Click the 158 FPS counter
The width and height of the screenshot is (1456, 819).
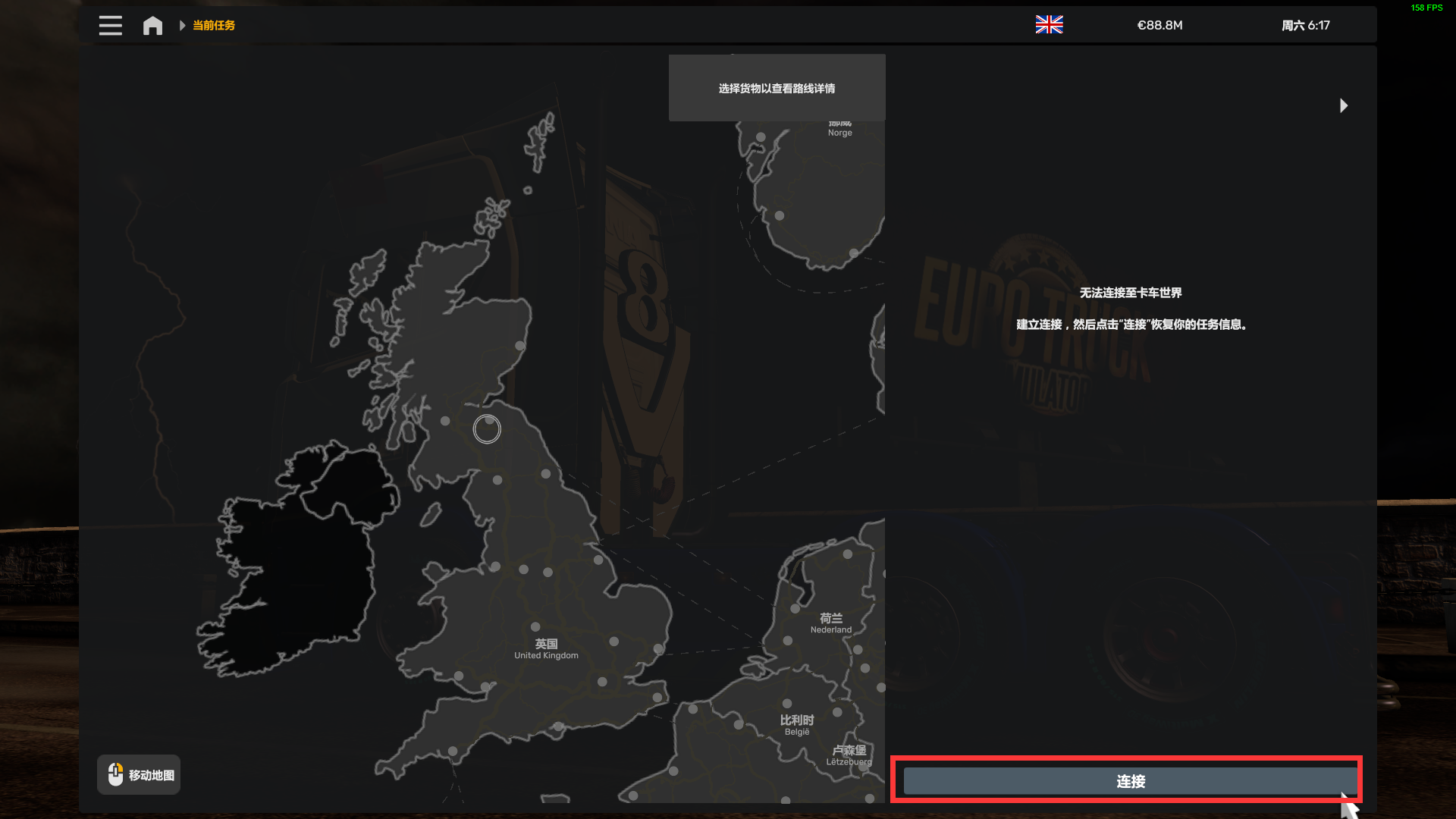pyautogui.click(x=1426, y=8)
